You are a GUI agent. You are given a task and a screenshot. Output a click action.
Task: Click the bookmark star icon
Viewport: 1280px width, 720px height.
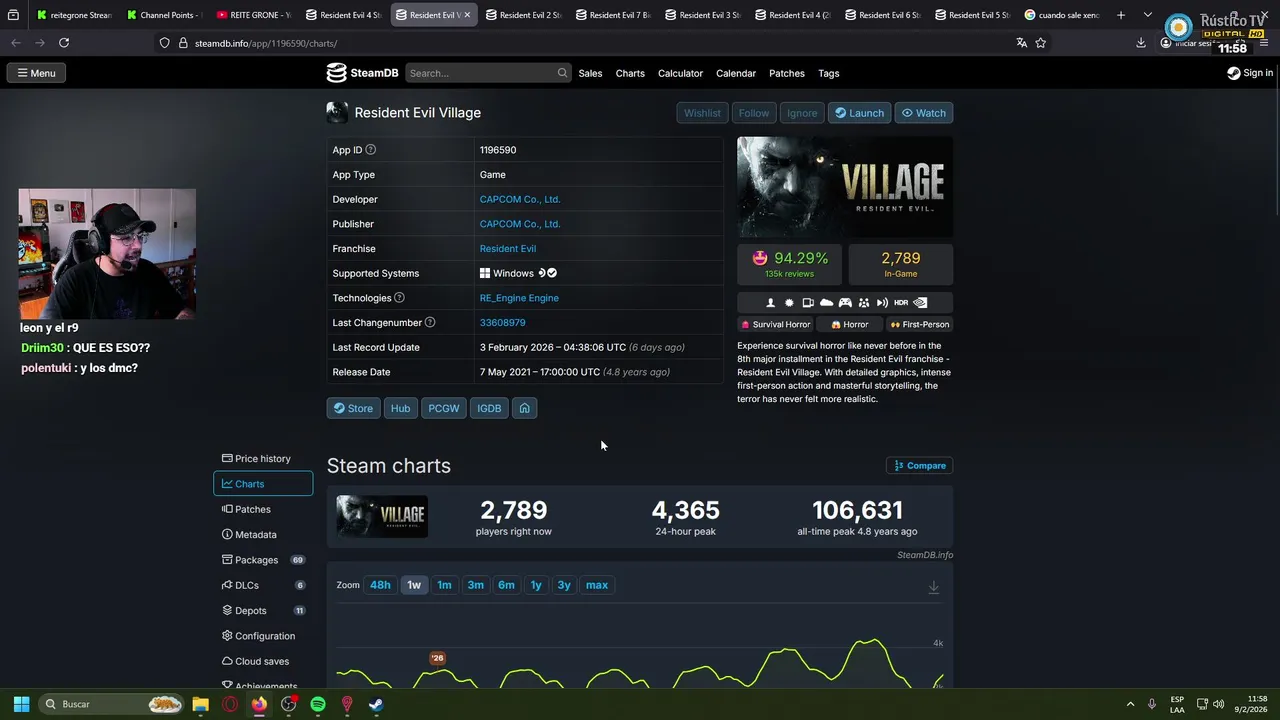tap(1041, 43)
